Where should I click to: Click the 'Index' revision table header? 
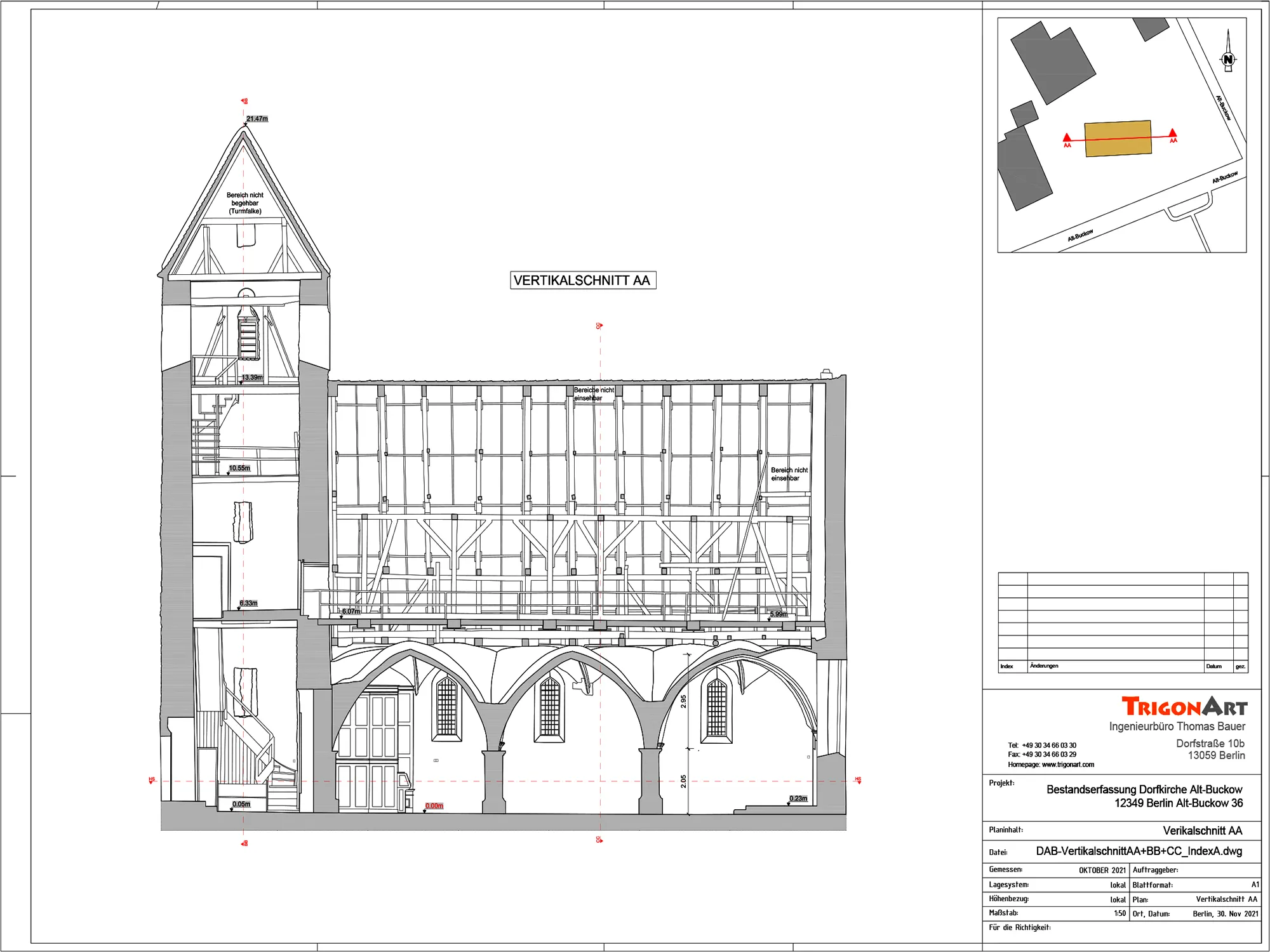(x=1007, y=666)
